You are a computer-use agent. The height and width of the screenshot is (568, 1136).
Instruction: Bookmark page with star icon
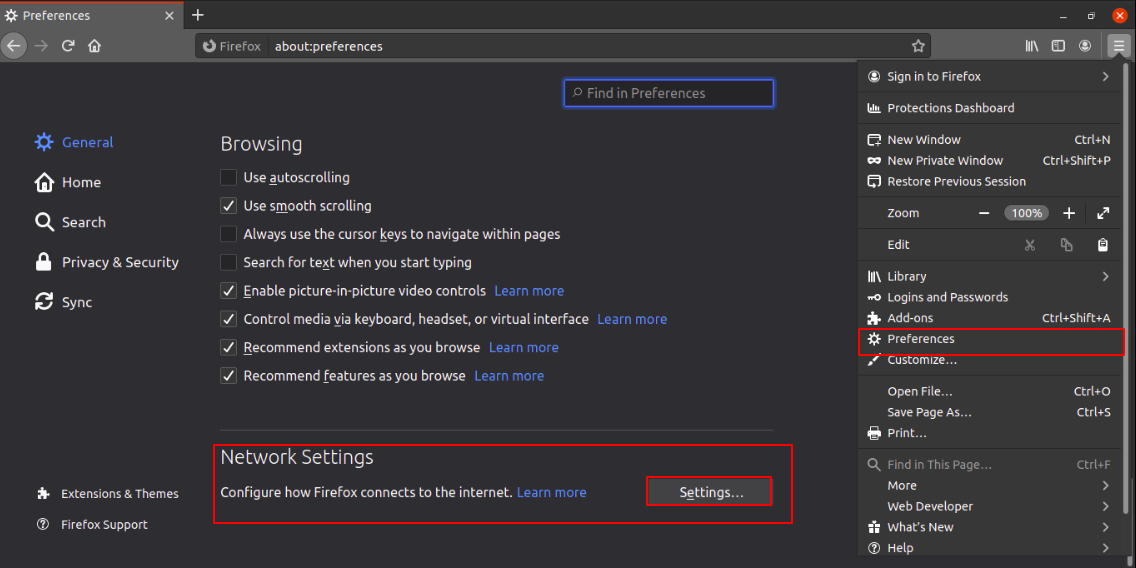click(x=918, y=46)
